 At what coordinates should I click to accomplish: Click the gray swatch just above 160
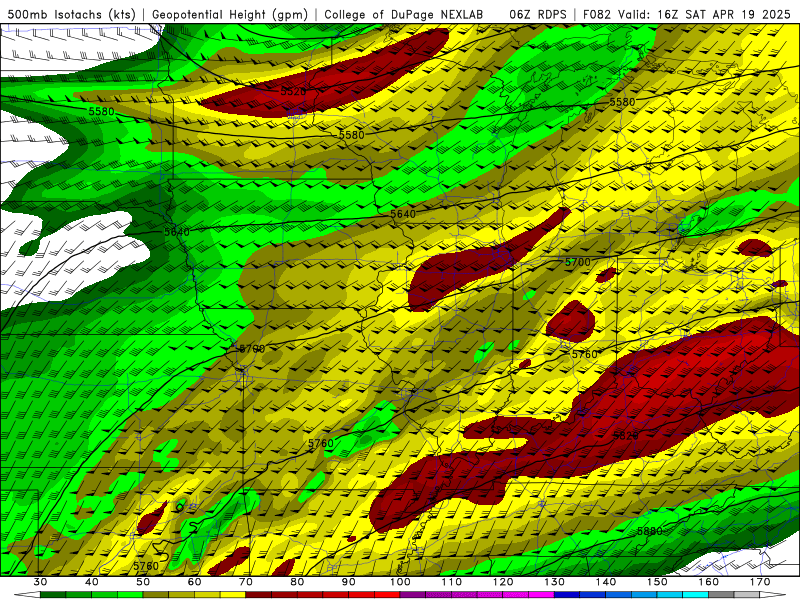722,595
